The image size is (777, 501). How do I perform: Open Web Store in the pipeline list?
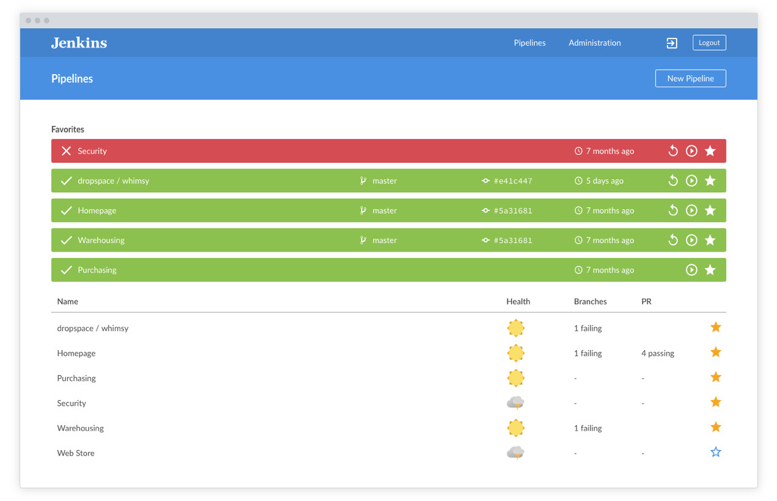75,453
